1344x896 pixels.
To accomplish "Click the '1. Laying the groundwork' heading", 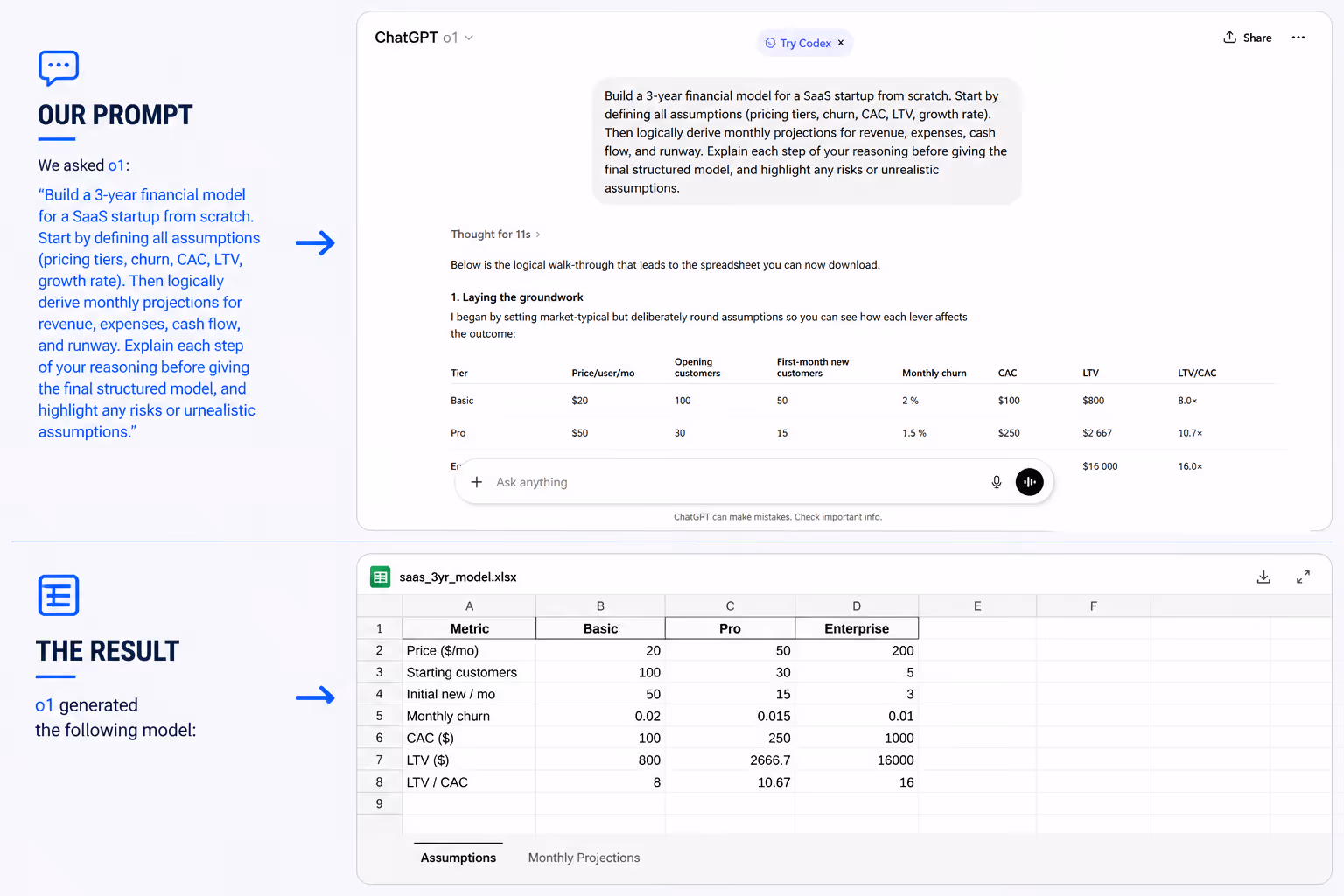I will point(517,297).
